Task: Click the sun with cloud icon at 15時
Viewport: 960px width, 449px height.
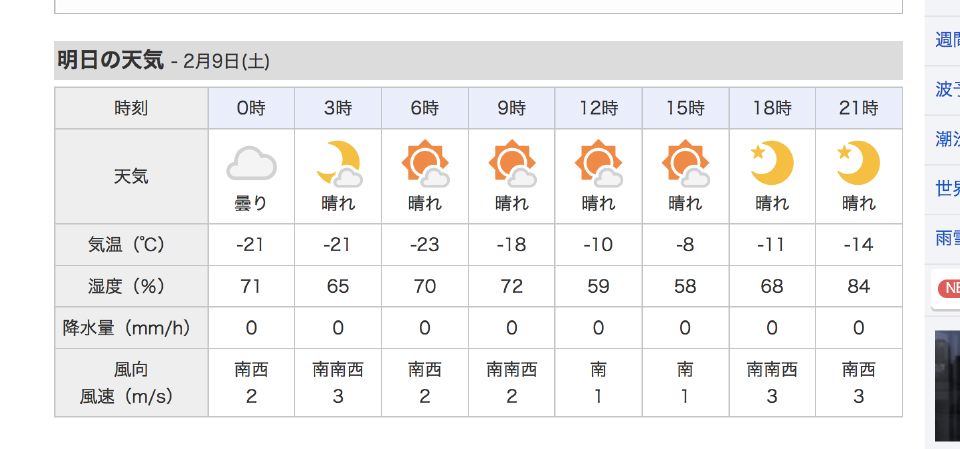Action: 686,164
